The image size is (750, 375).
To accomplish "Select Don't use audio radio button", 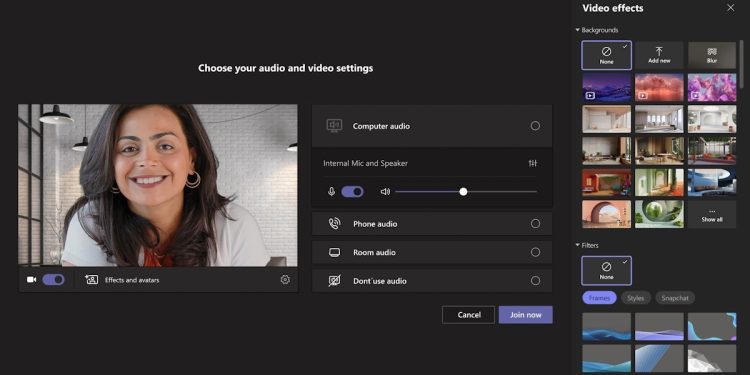I will [x=535, y=281].
